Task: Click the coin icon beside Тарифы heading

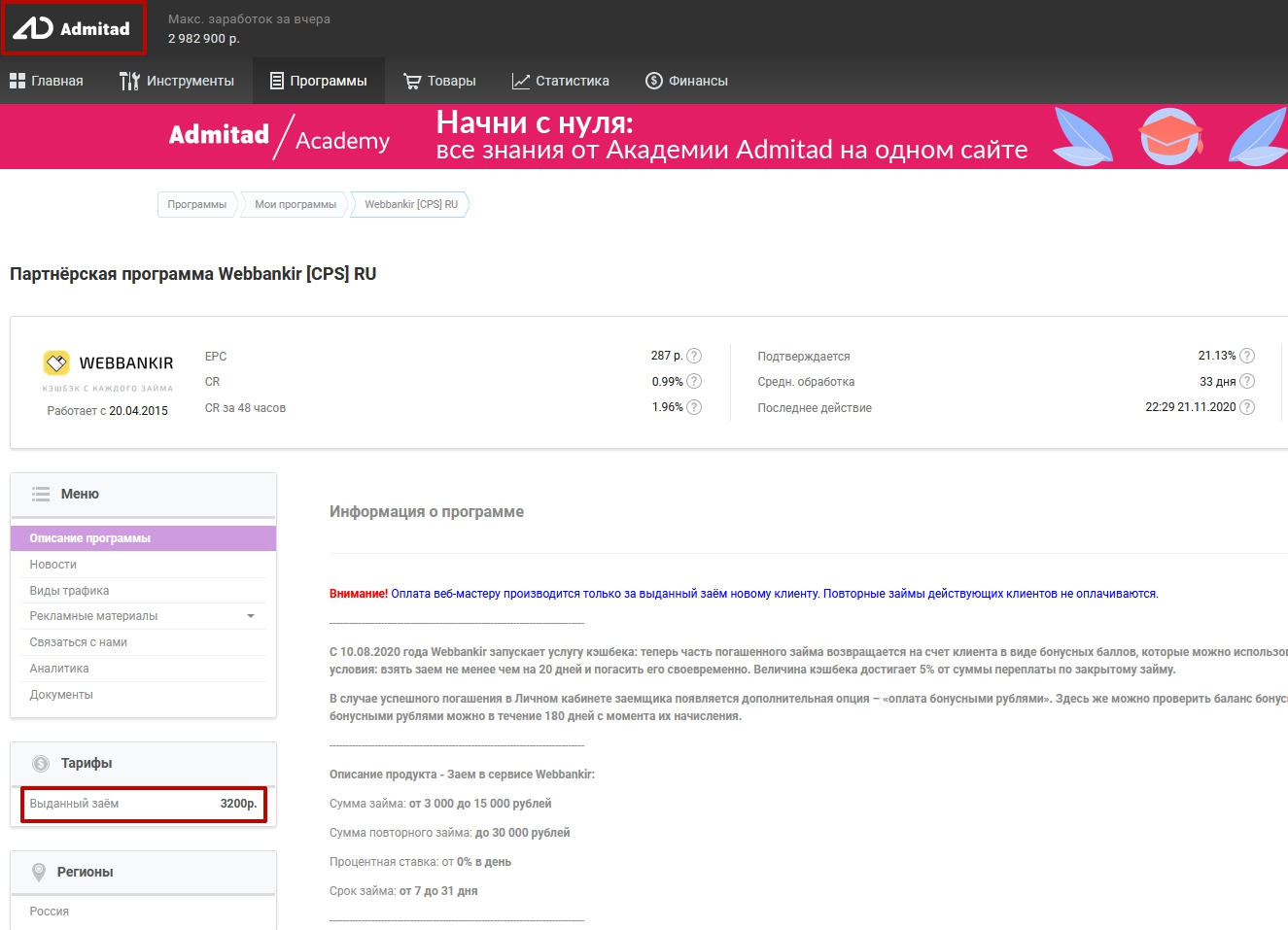Action: [x=41, y=764]
